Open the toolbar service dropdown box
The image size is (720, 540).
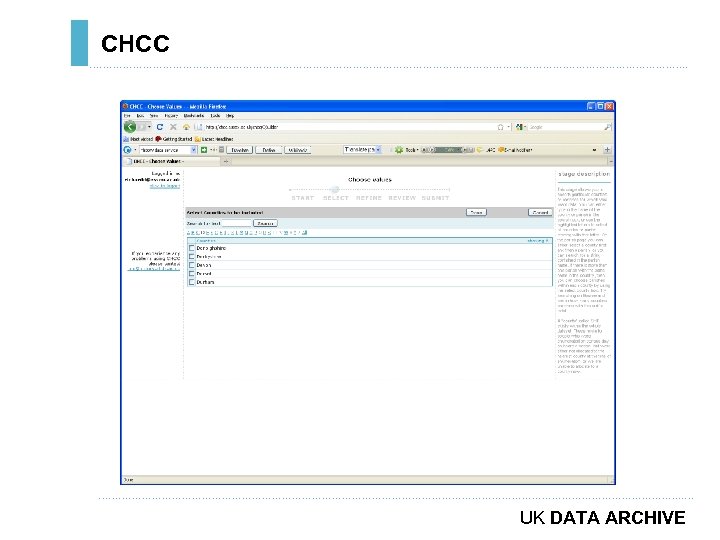tap(168, 150)
